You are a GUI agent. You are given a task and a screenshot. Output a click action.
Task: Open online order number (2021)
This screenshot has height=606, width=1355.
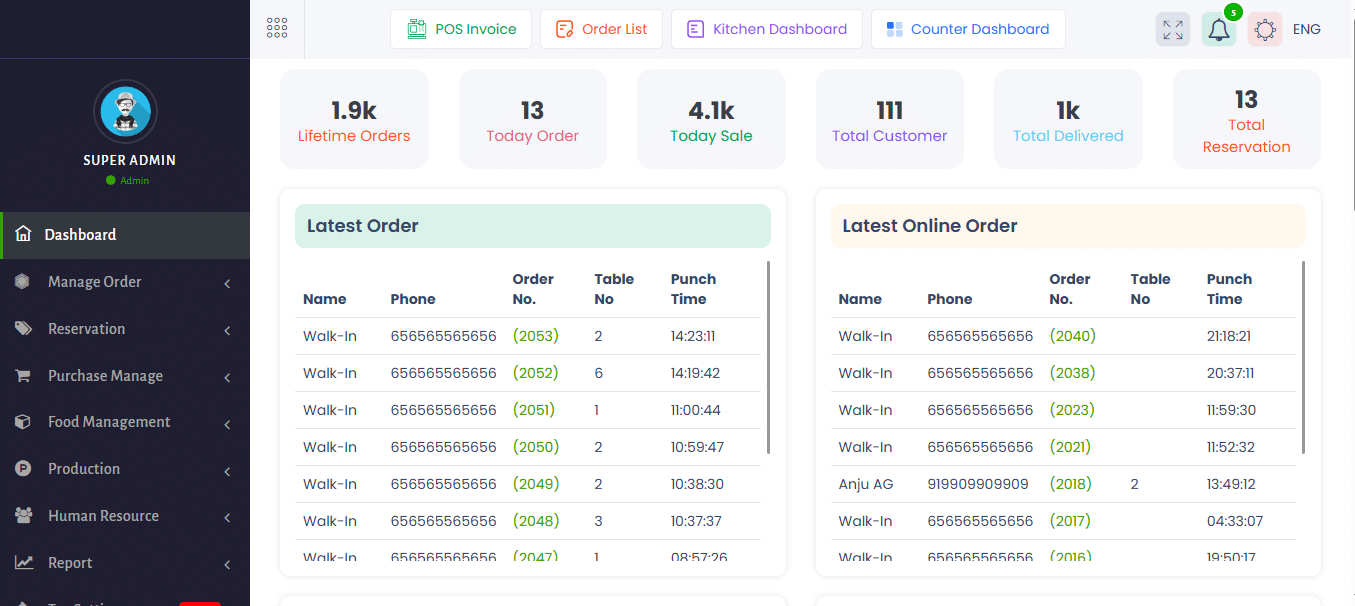pos(1070,447)
